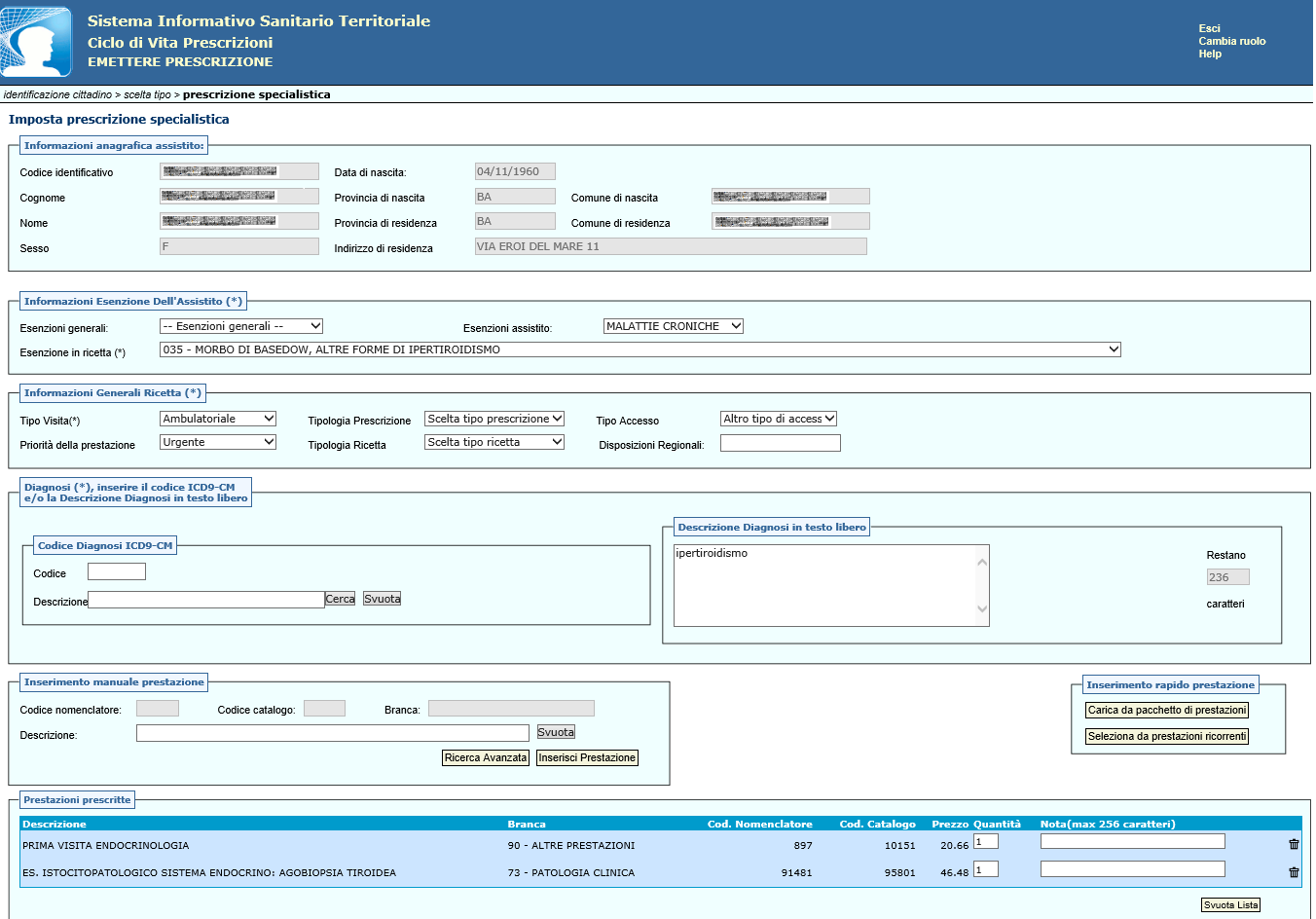1316x919 pixels.
Task: Click the Codice catalogo disabled field
Action: click(324, 709)
